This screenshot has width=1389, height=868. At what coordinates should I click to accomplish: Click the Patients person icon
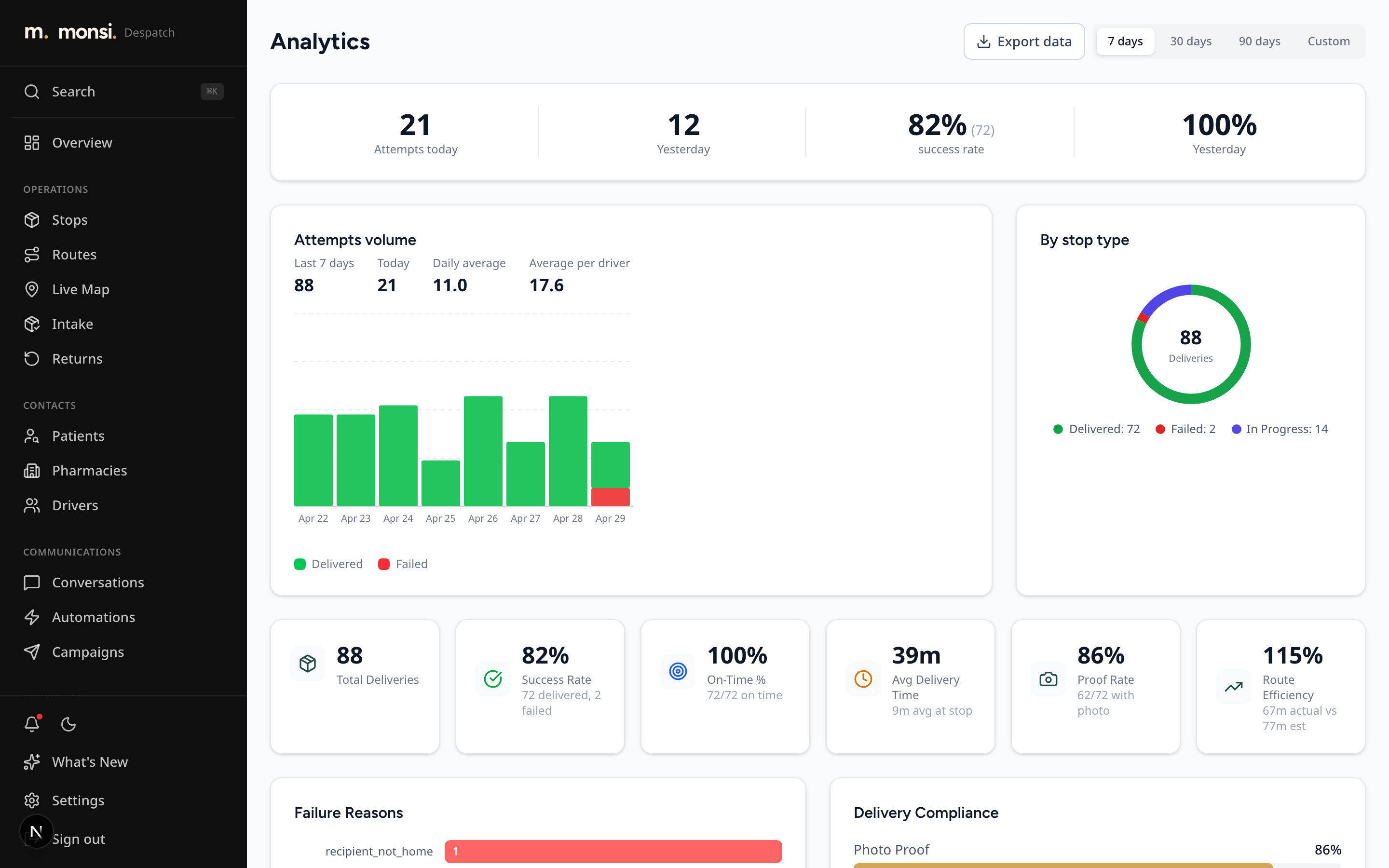pos(32,436)
